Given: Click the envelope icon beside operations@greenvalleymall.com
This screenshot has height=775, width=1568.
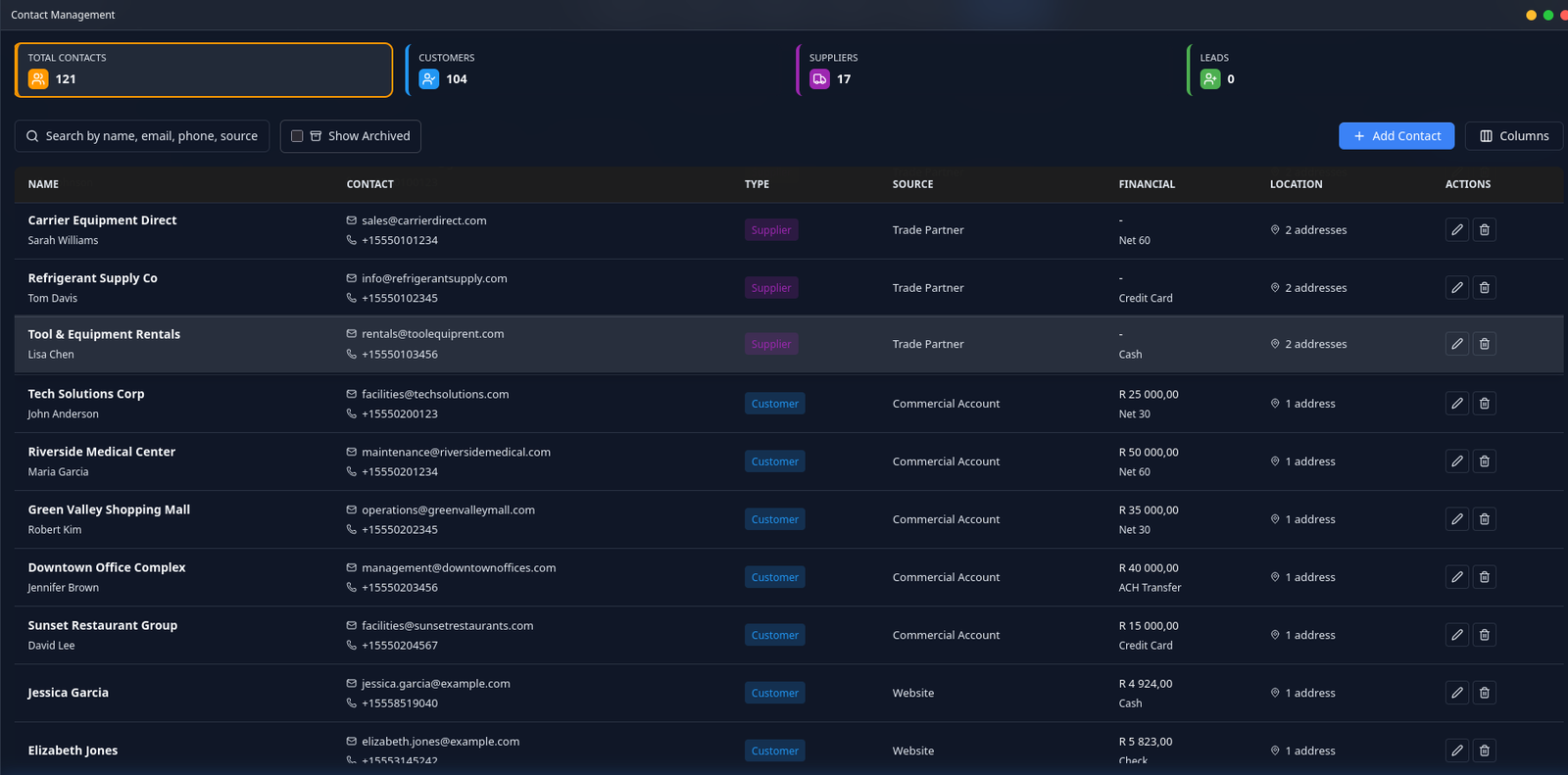Looking at the screenshot, I should click(x=351, y=509).
